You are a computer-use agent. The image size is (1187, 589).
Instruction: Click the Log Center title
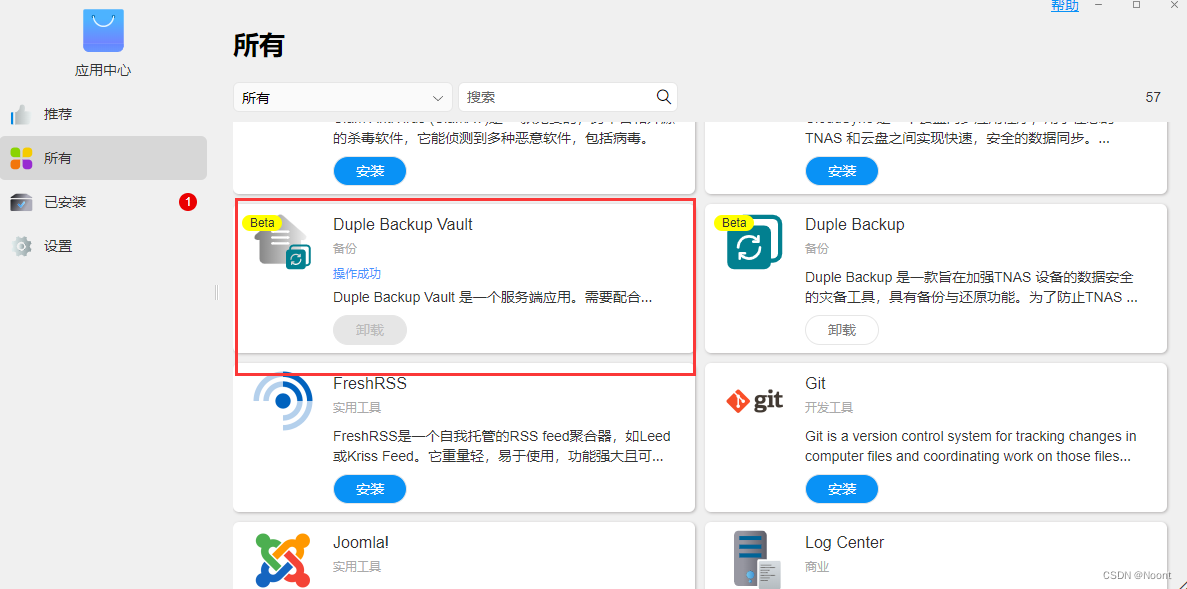[x=844, y=542]
